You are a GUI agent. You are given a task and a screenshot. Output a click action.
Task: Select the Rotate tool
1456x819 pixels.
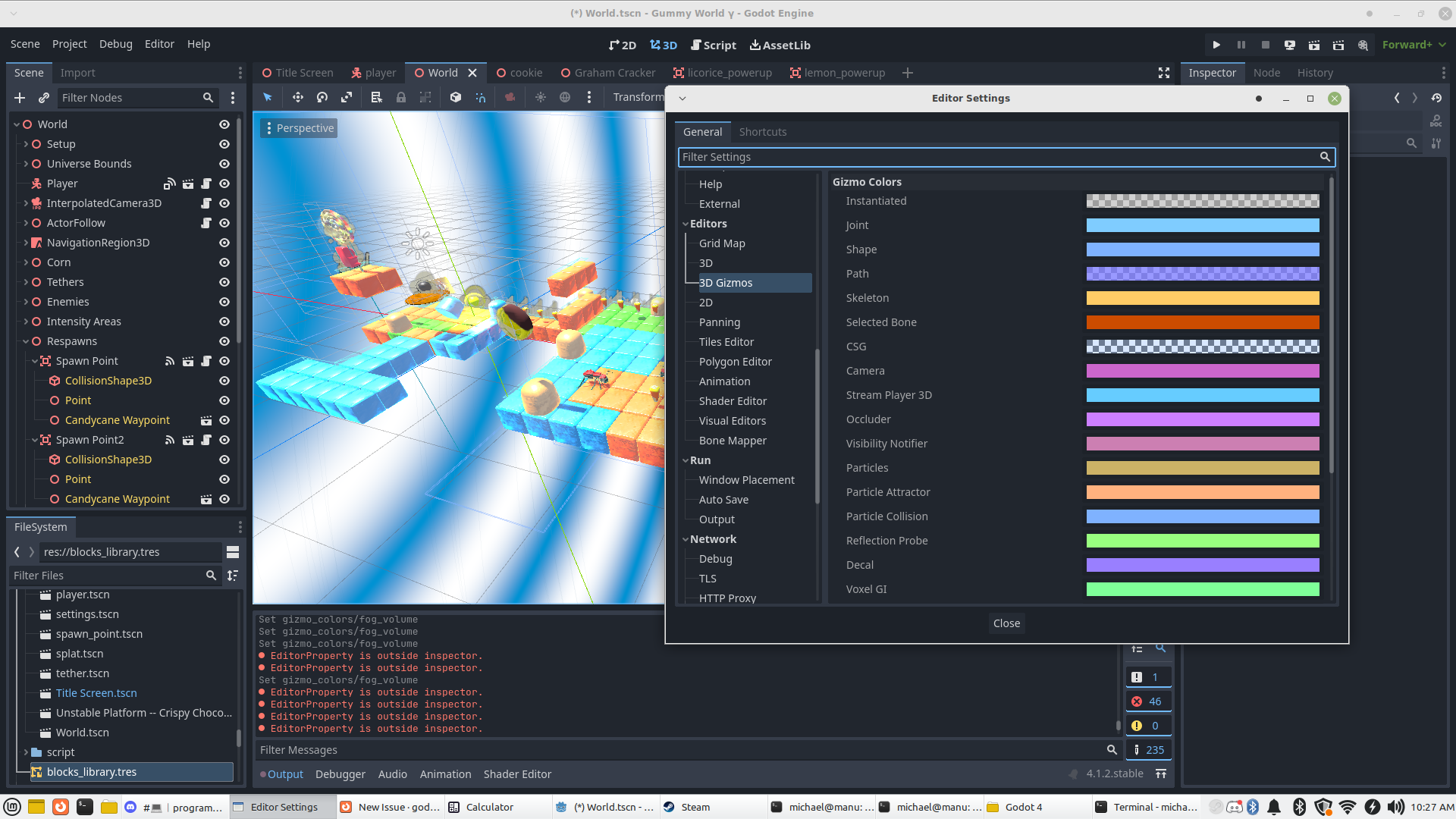point(322,97)
